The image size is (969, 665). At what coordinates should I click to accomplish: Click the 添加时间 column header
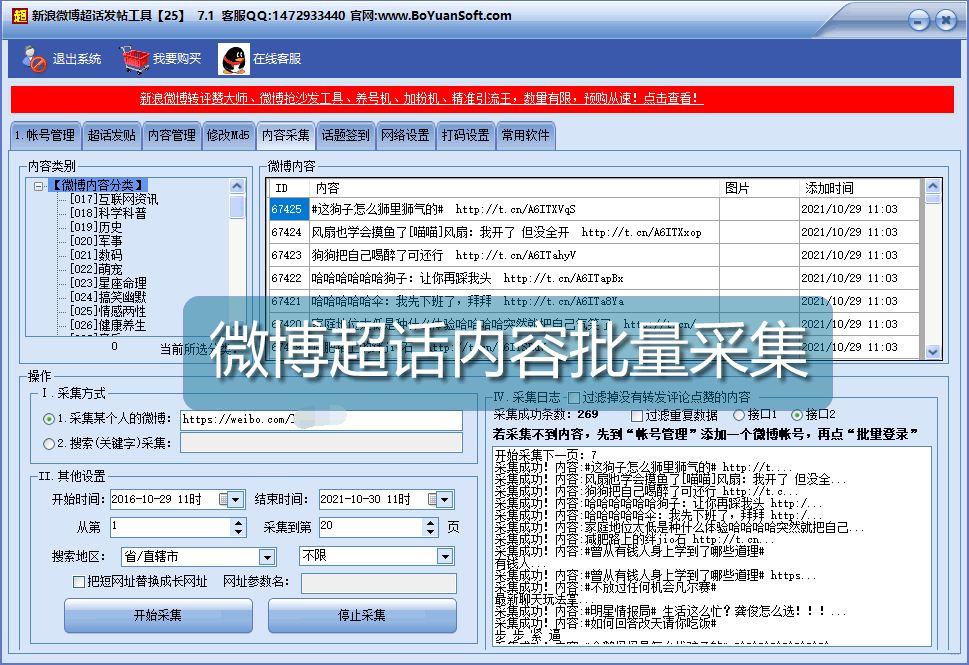[860, 188]
